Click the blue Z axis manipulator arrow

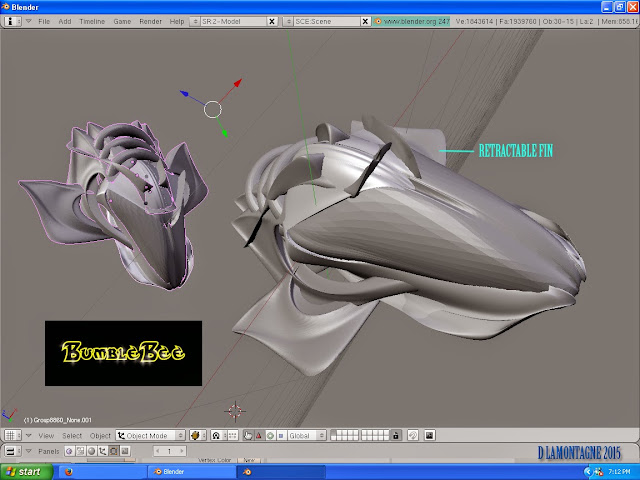pos(184,94)
